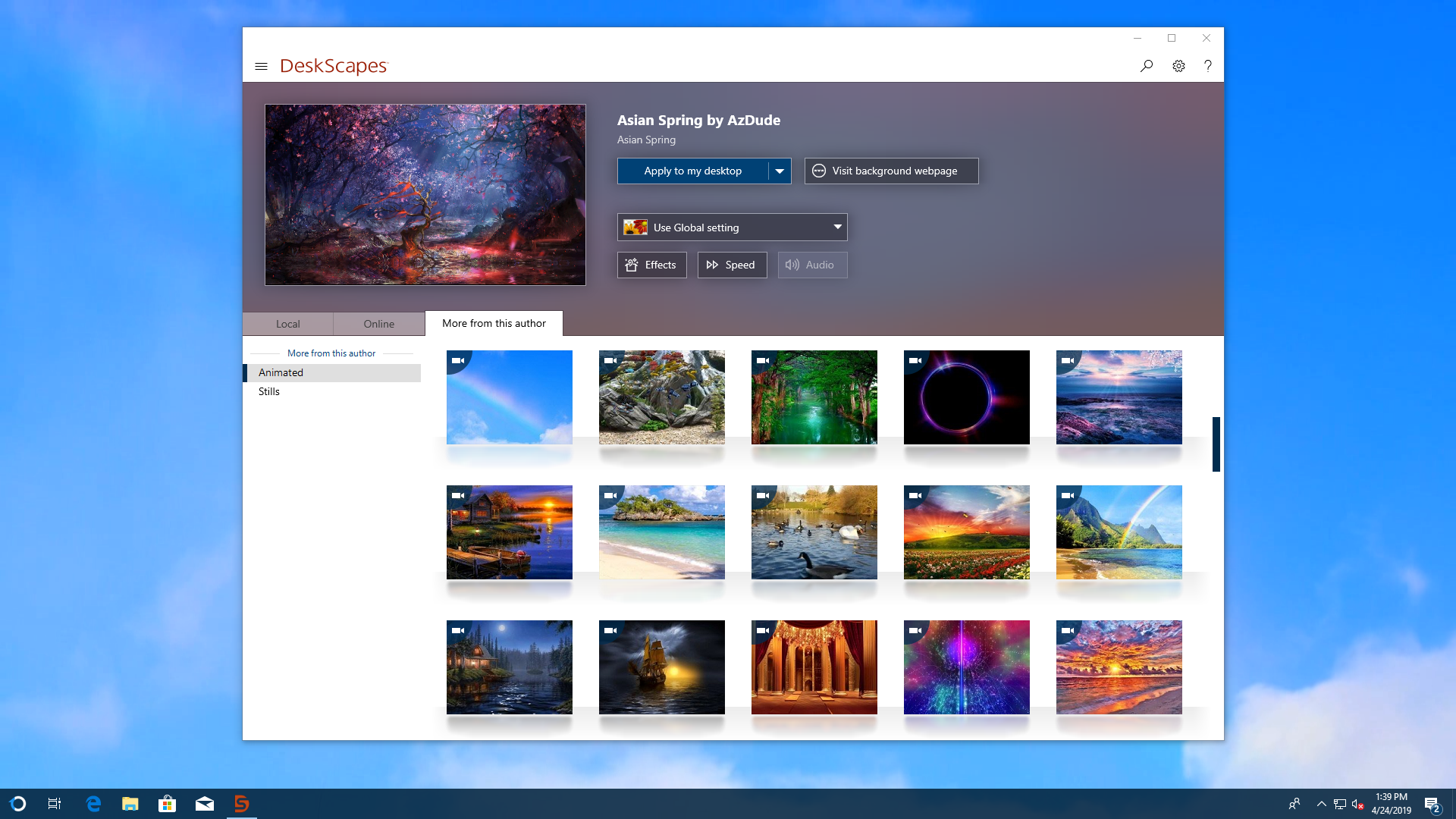1456x819 pixels.
Task: Select the moonlit night cabin background
Action: tap(510, 667)
